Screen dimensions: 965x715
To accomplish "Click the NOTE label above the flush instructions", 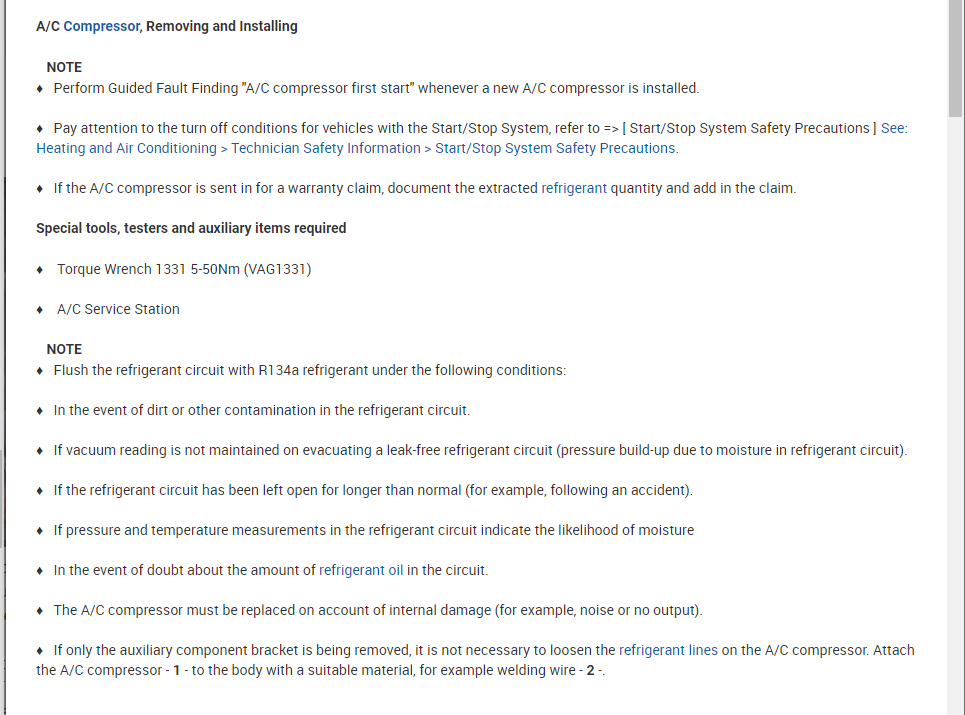I will click(64, 349).
